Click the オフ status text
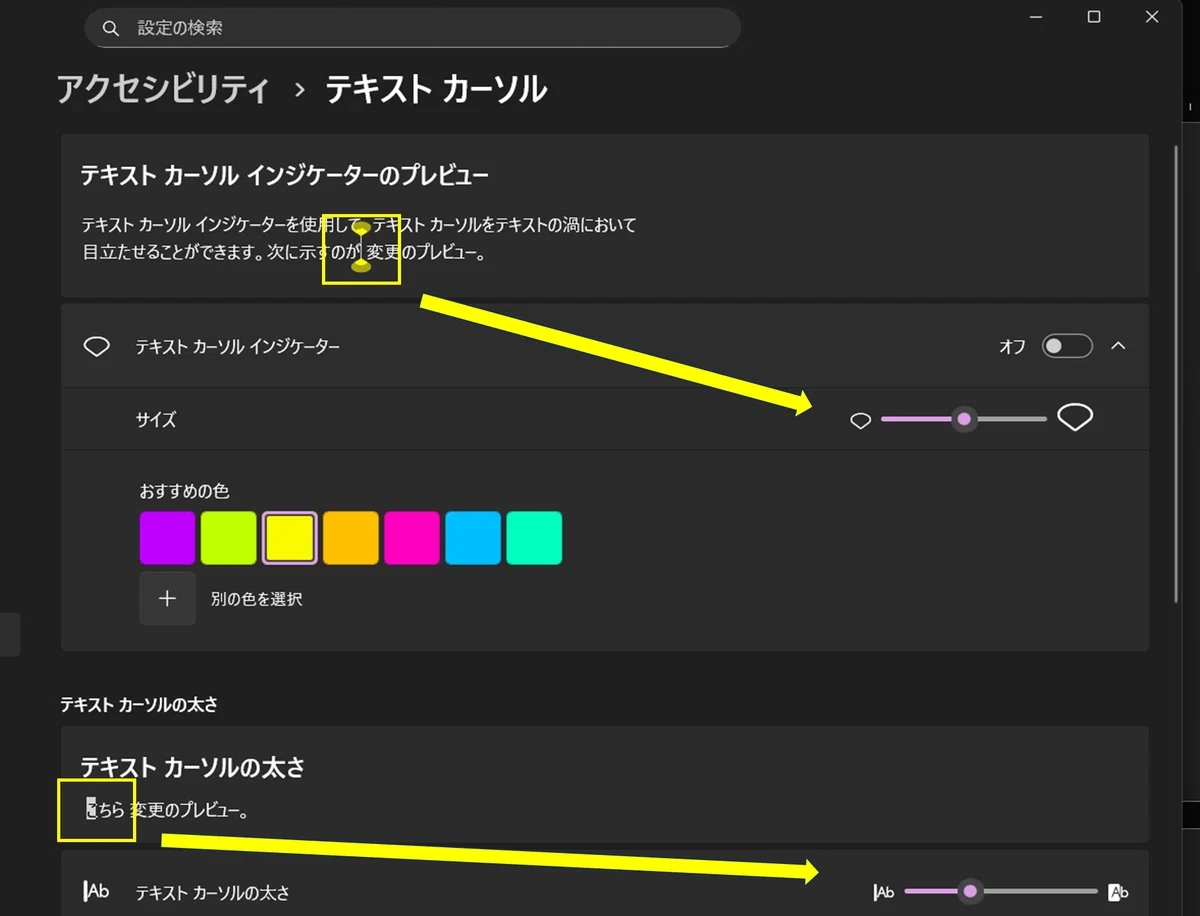Viewport: 1200px width, 916px height. point(1012,346)
